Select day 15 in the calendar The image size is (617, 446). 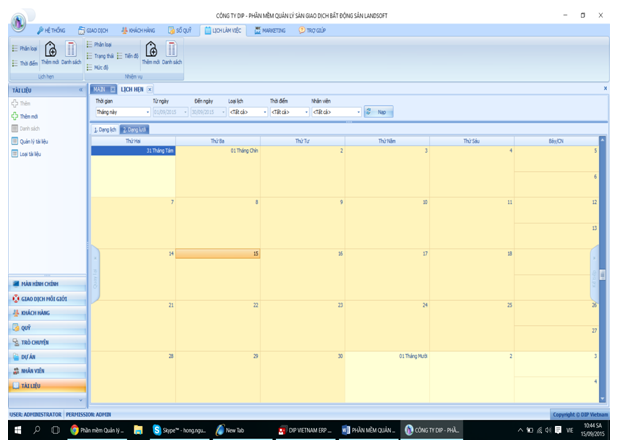coord(218,275)
